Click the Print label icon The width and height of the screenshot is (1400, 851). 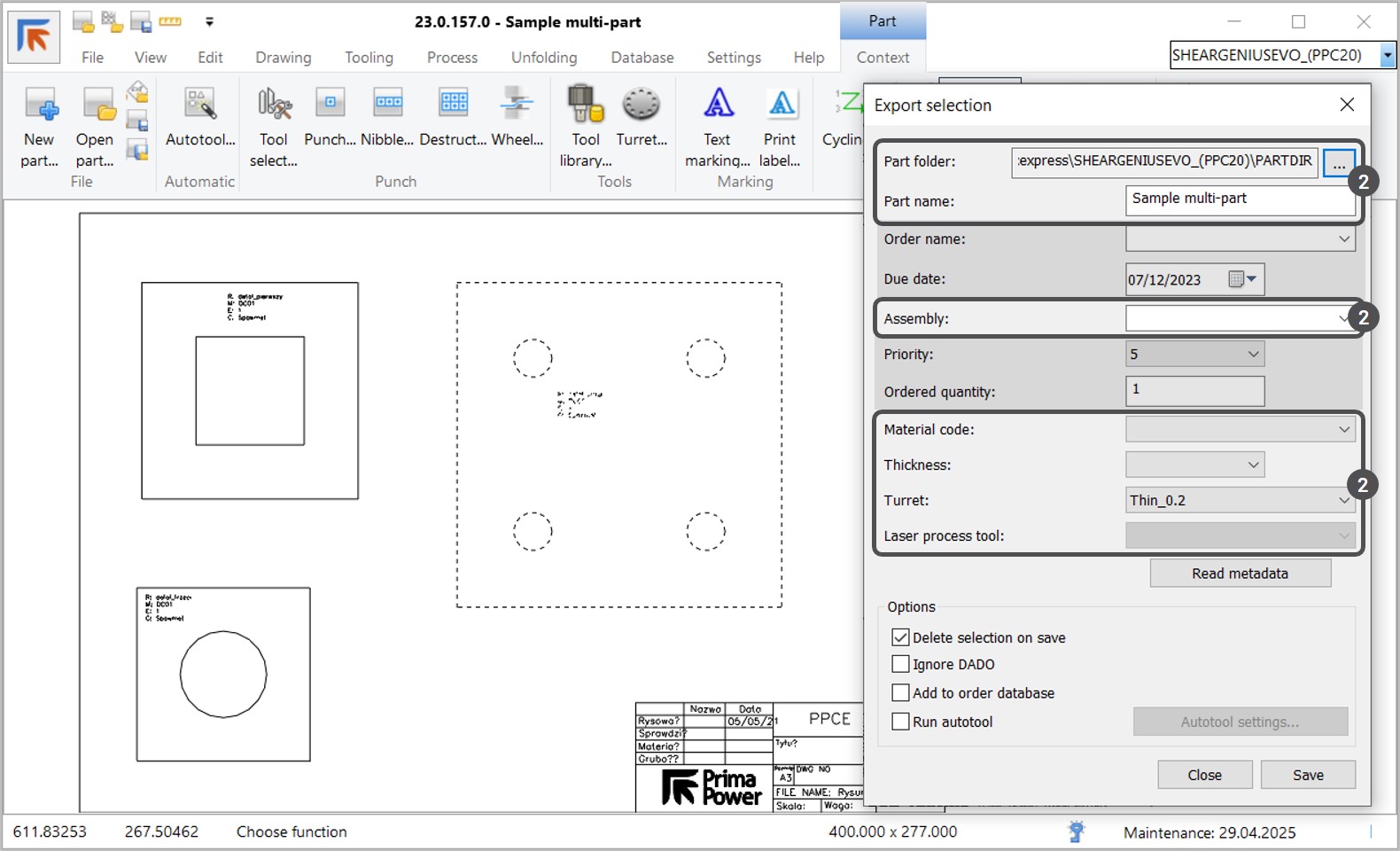click(780, 106)
